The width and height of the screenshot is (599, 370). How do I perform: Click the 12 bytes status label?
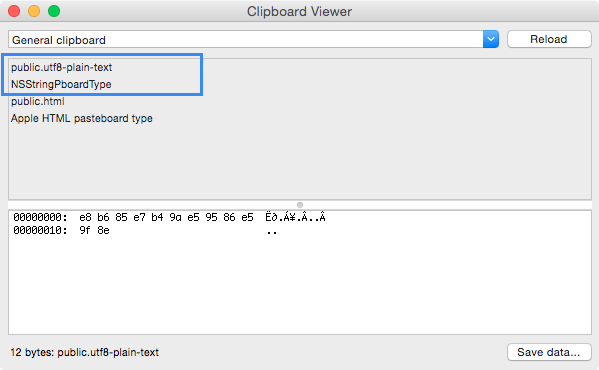[84, 352]
